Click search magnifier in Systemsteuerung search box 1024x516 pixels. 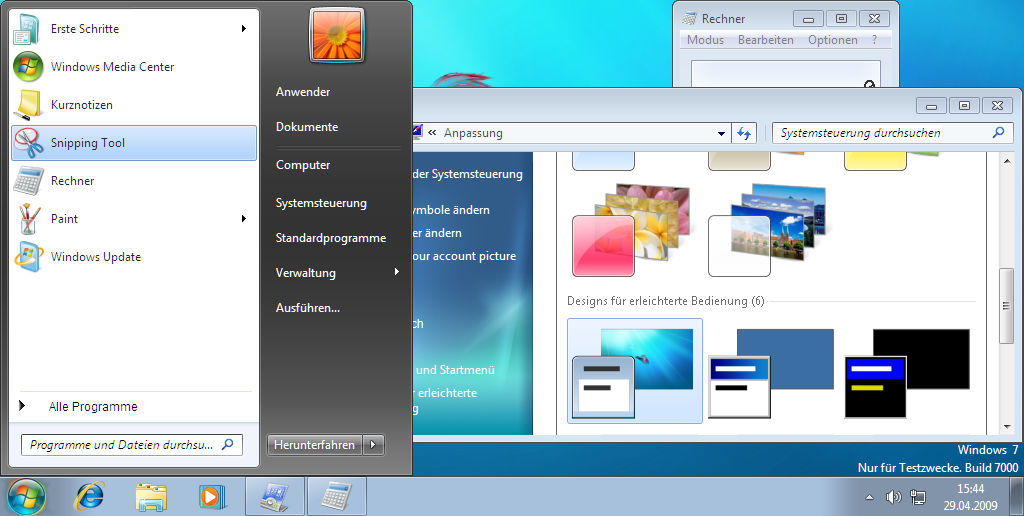click(x=998, y=133)
